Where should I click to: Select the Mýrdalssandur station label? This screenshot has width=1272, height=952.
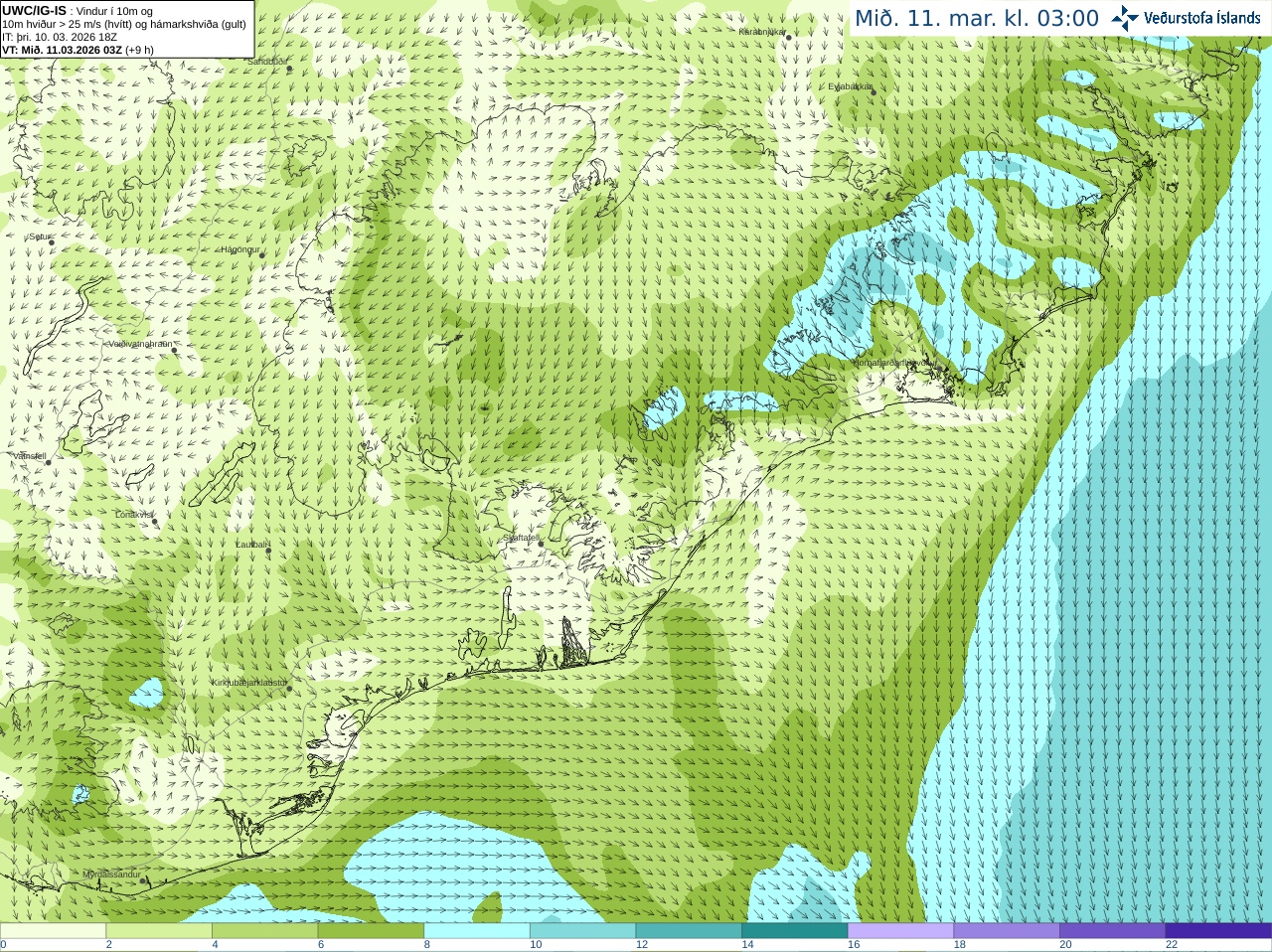tap(111, 873)
